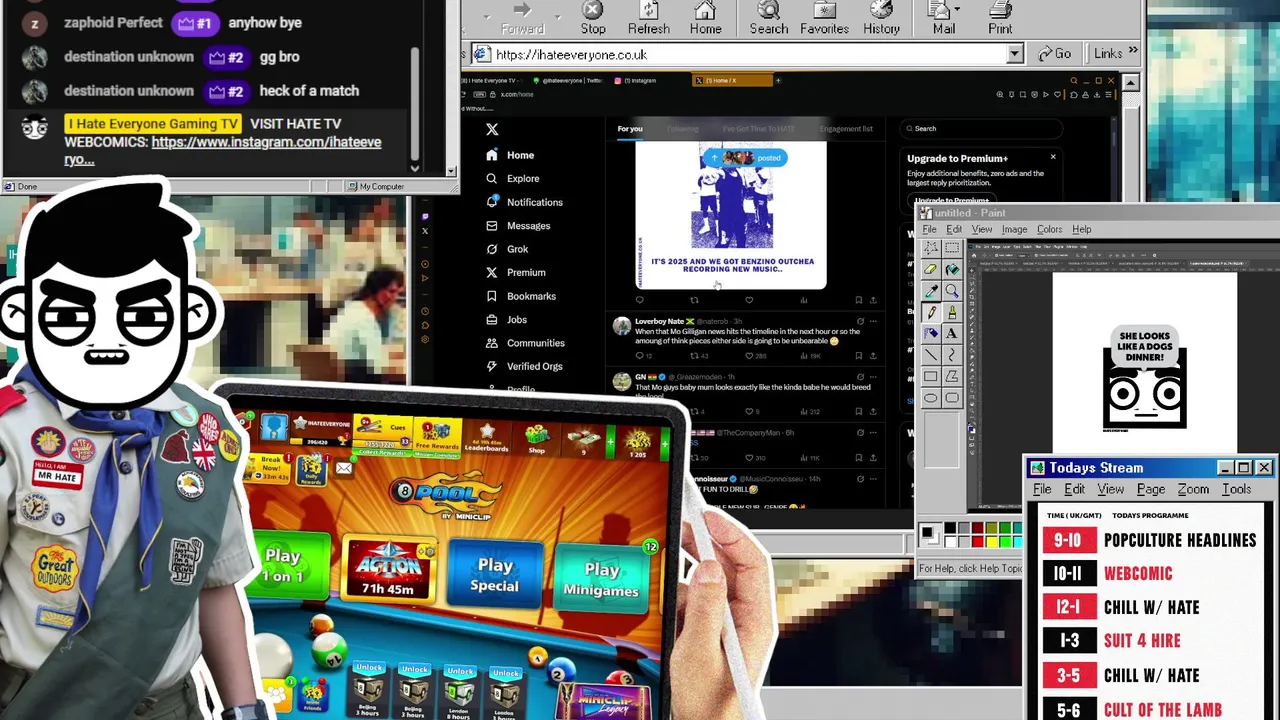Open the Paint File menu
Viewport: 1280px width, 720px height.
coord(929,229)
